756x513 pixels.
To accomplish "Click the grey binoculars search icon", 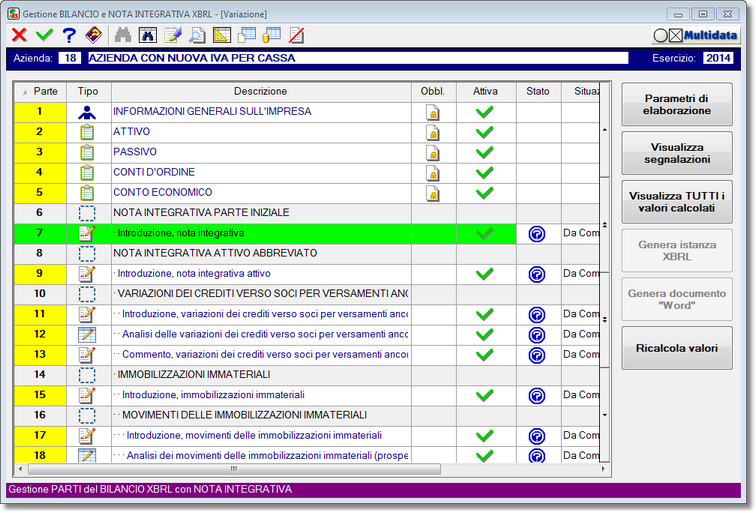I will tap(123, 35).
